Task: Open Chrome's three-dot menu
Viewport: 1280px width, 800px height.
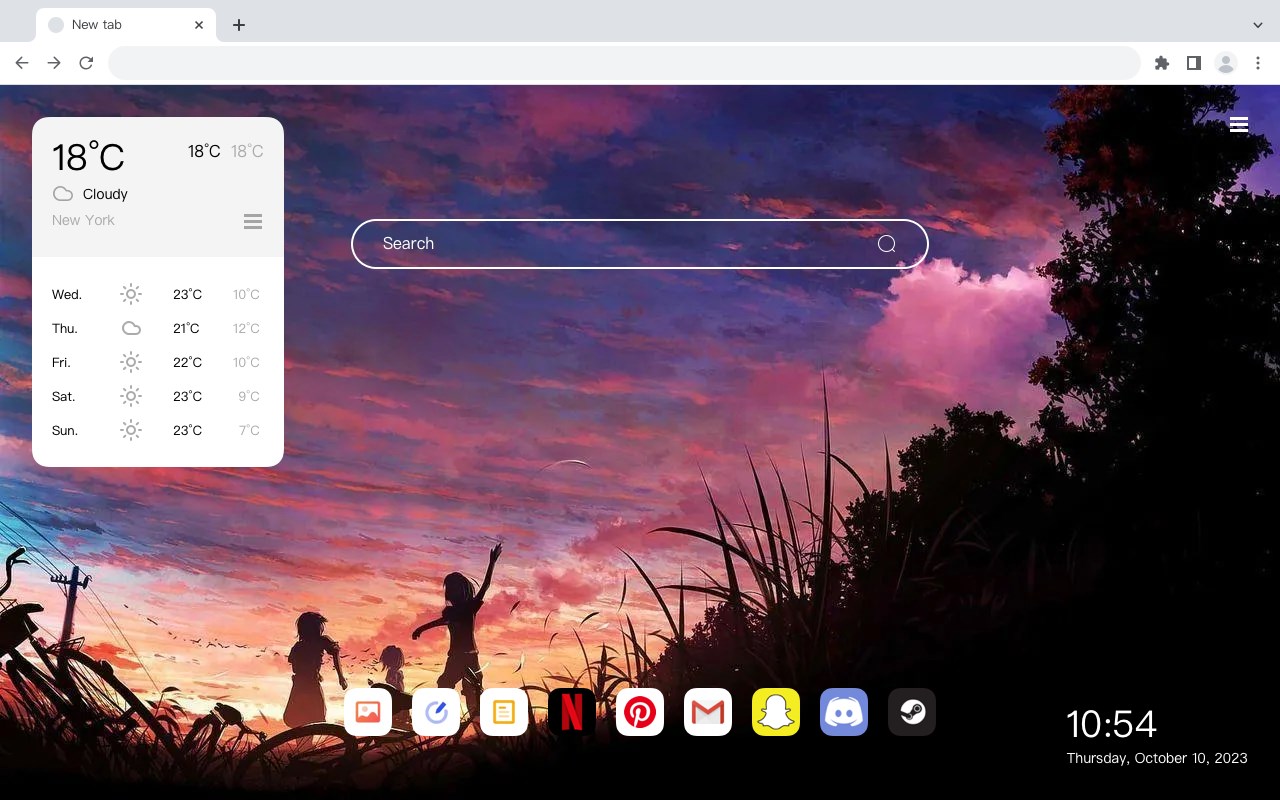Action: coord(1258,63)
